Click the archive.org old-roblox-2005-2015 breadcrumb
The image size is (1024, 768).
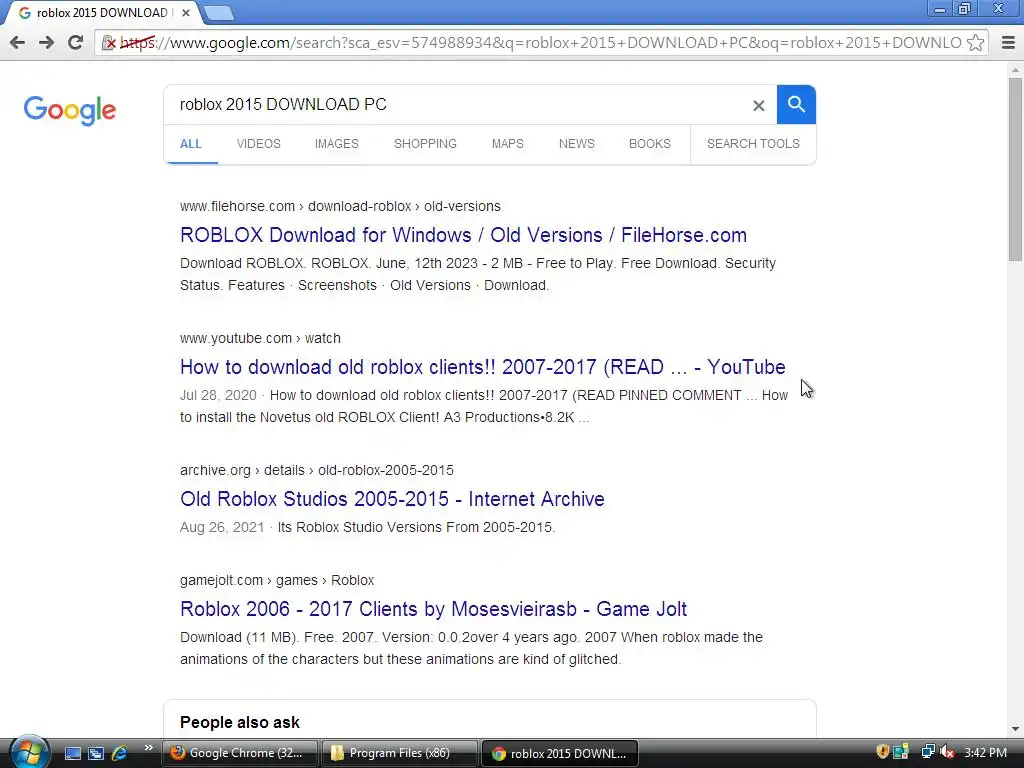(x=317, y=470)
